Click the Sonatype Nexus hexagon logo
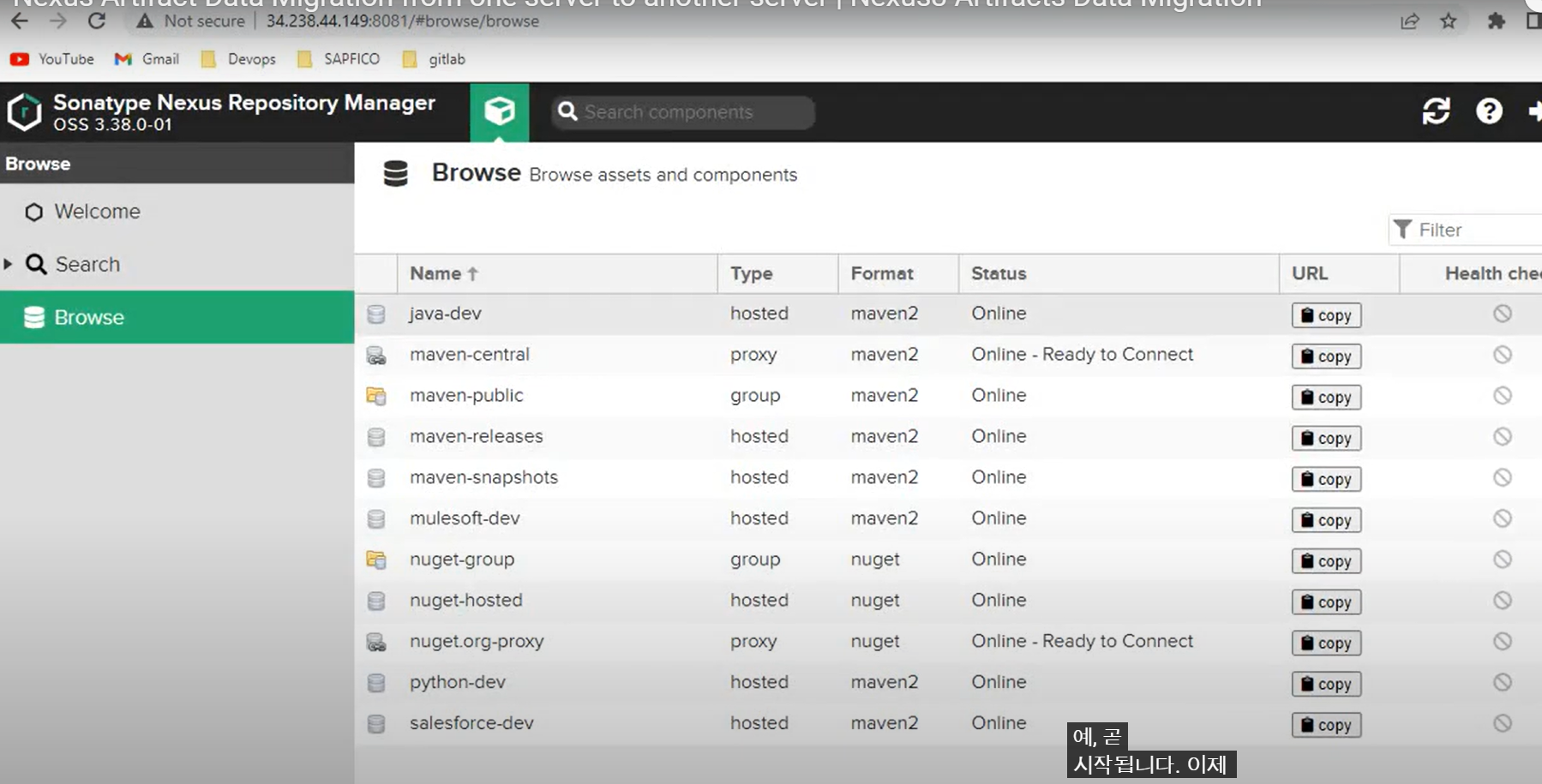The image size is (1542, 784). click(x=24, y=112)
